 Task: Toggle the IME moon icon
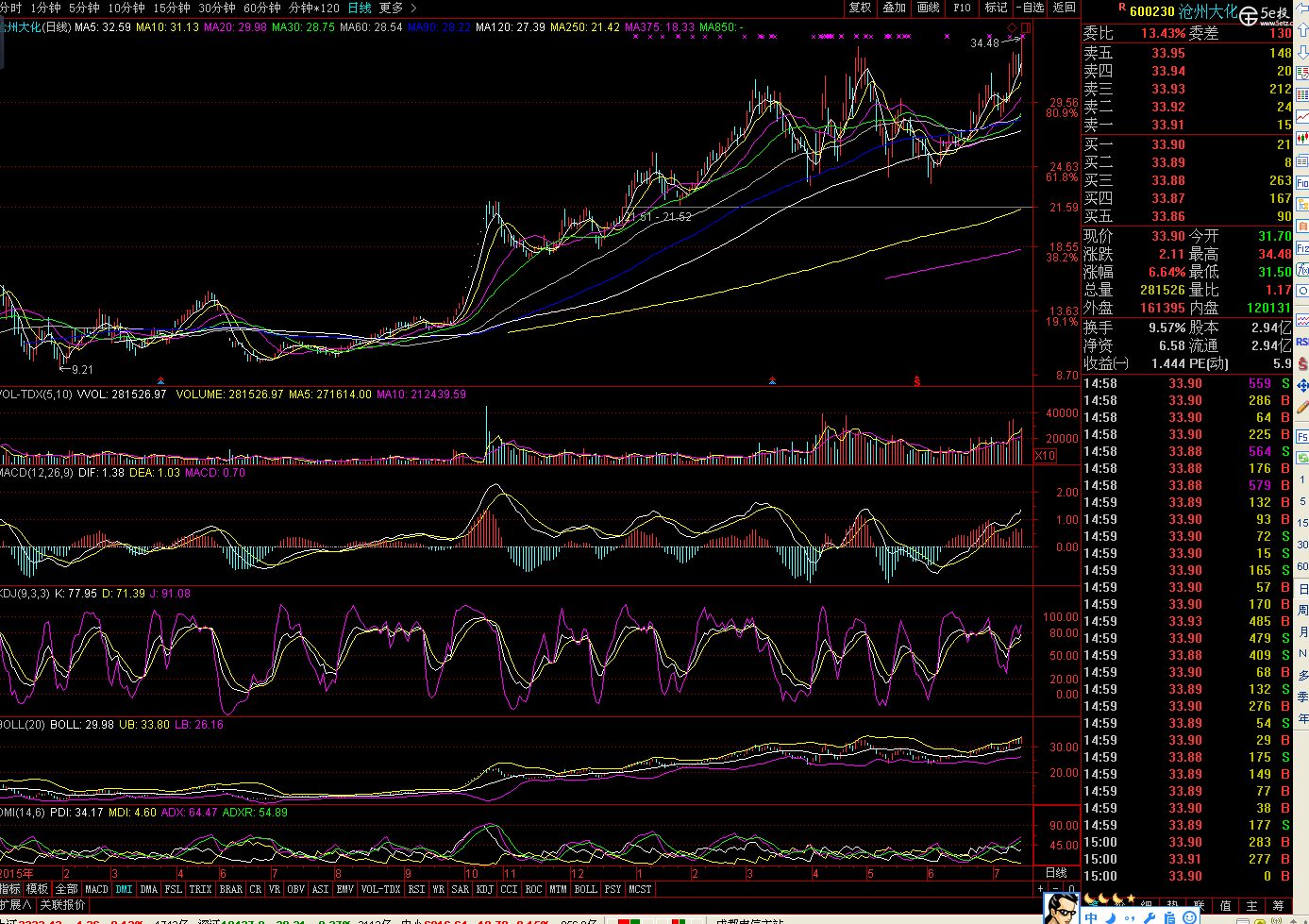(x=1111, y=918)
